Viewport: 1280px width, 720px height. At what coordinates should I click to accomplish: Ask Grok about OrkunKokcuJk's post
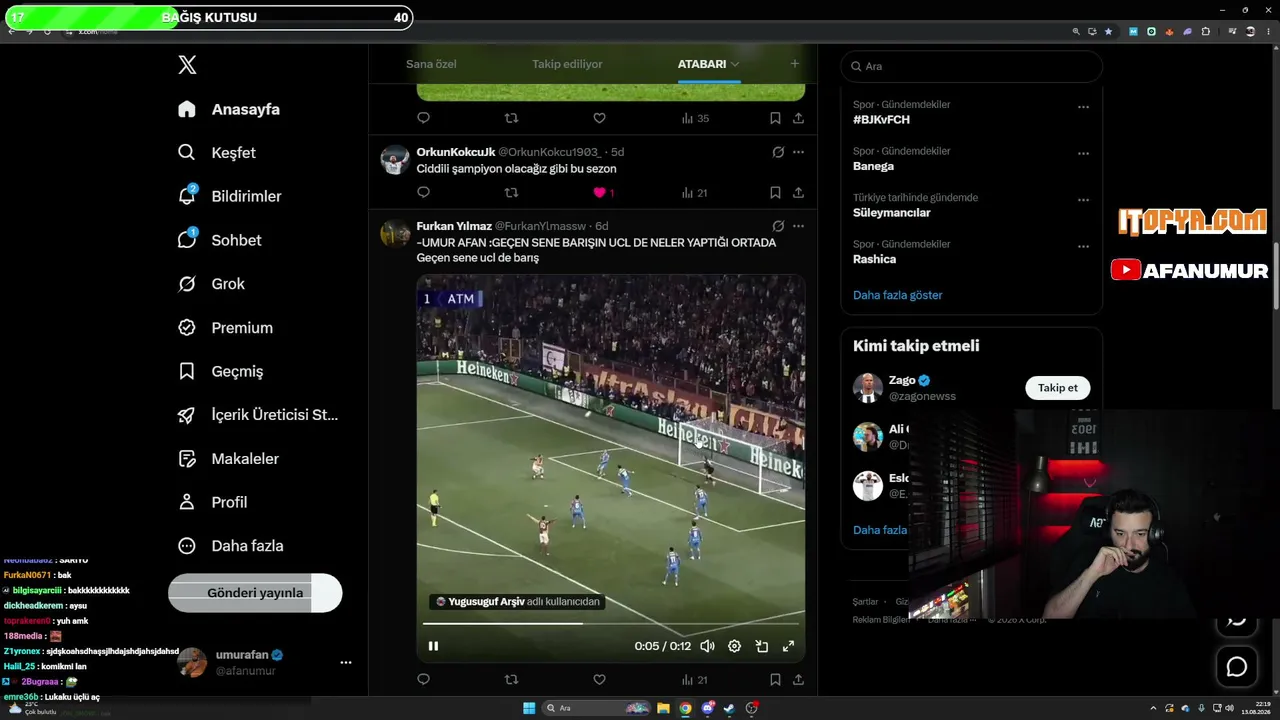point(778,152)
